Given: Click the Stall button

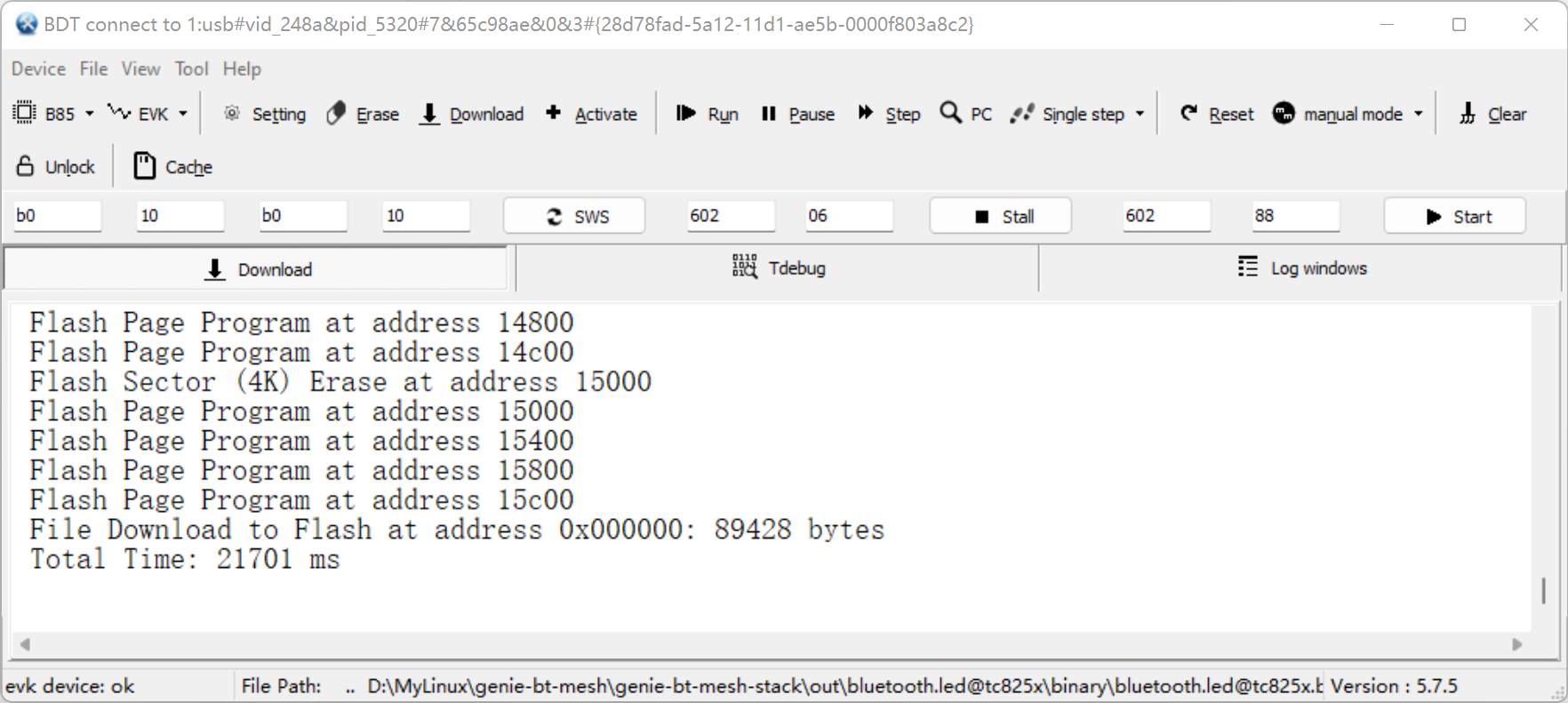Looking at the screenshot, I should click(x=1000, y=216).
